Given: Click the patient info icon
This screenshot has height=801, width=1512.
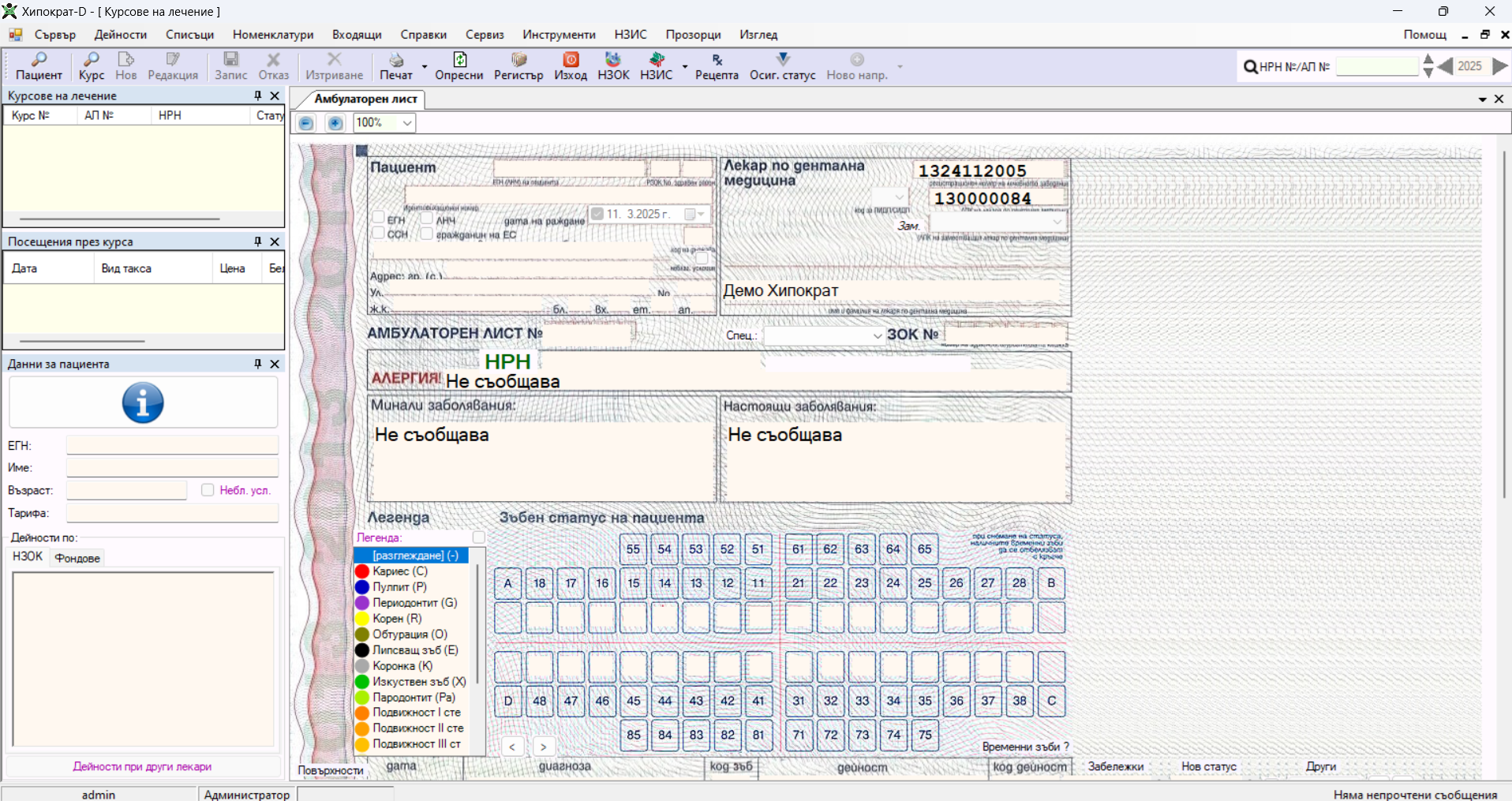Looking at the screenshot, I should [143, 402].
